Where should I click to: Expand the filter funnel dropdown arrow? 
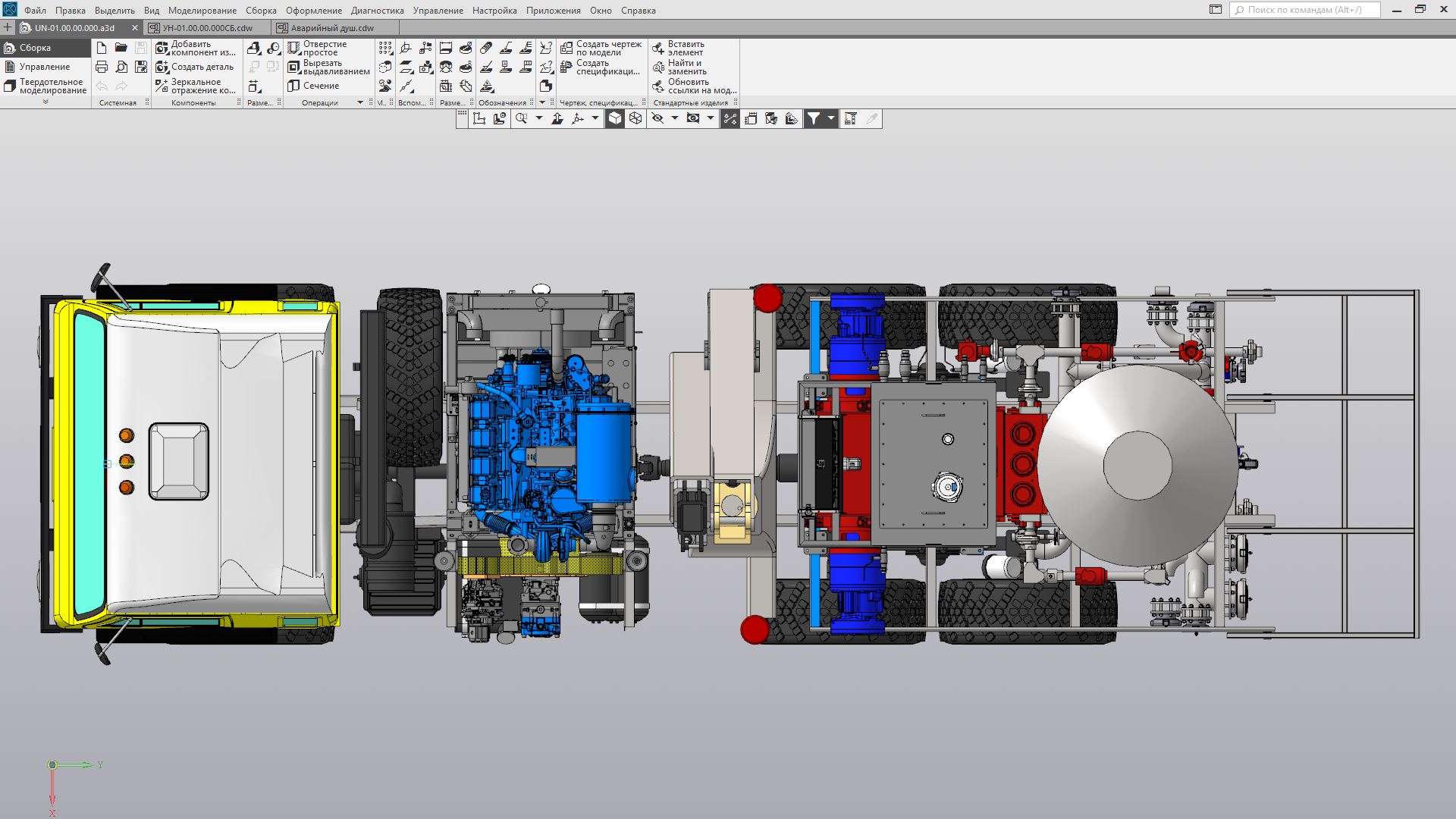(x=831, y=118)
